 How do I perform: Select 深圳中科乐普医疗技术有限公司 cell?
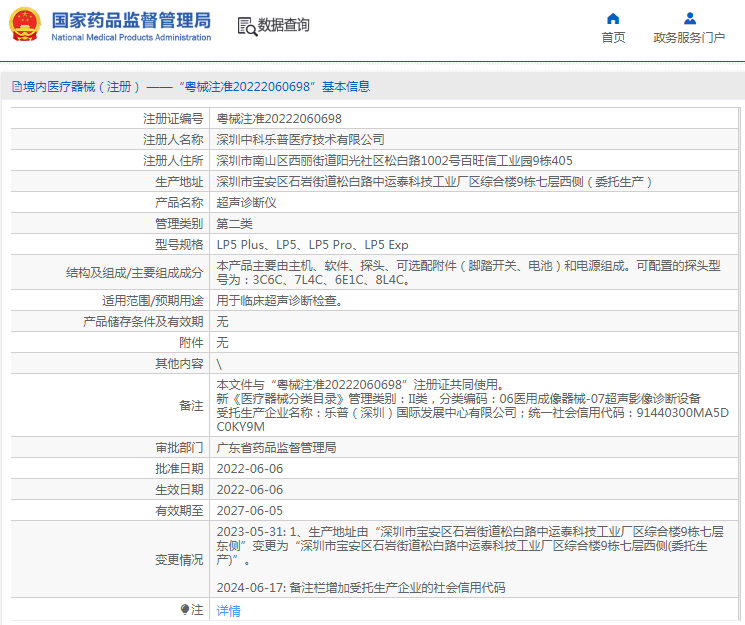click(300, 139)
